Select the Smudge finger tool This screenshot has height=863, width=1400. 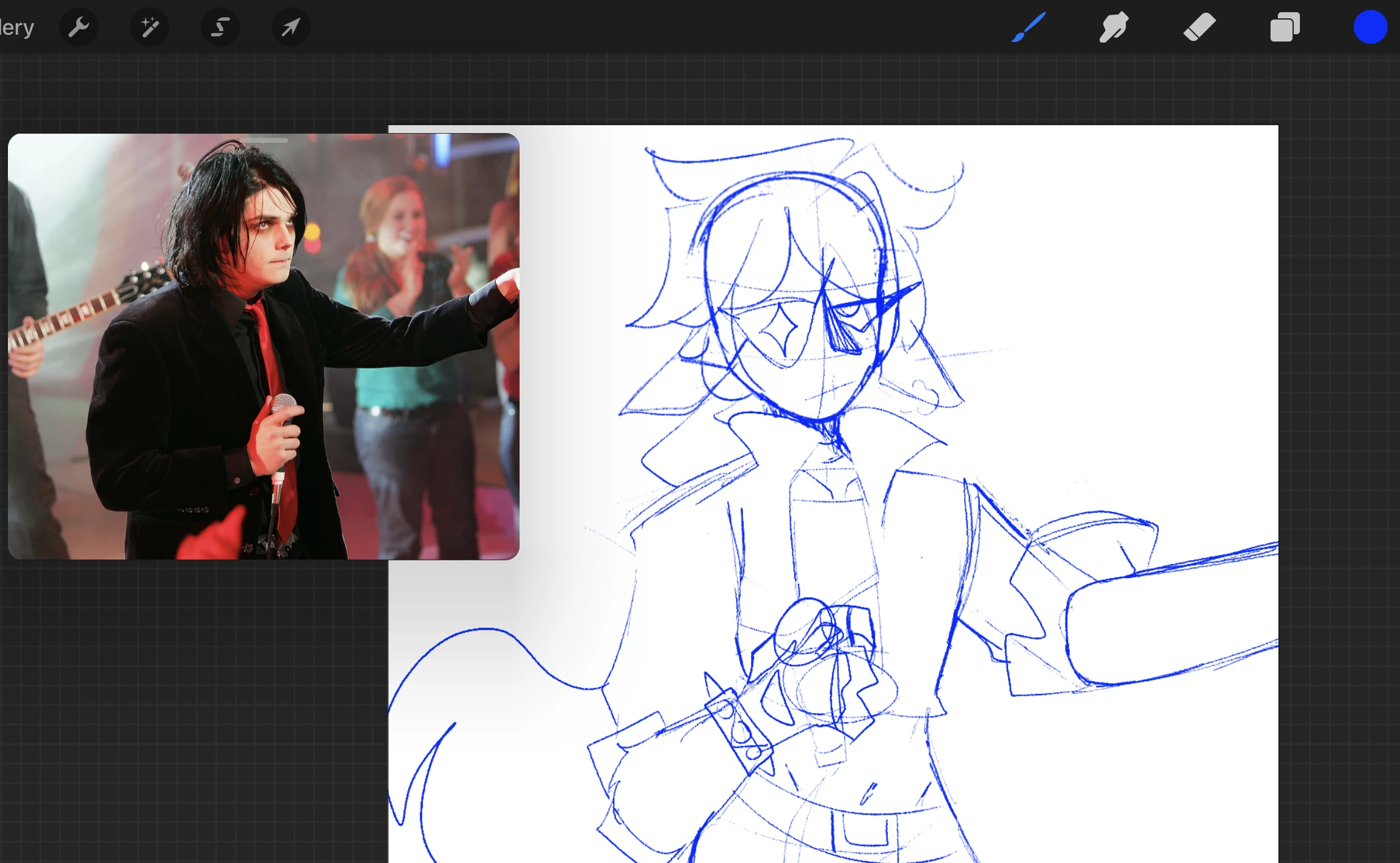point(1114,27)
